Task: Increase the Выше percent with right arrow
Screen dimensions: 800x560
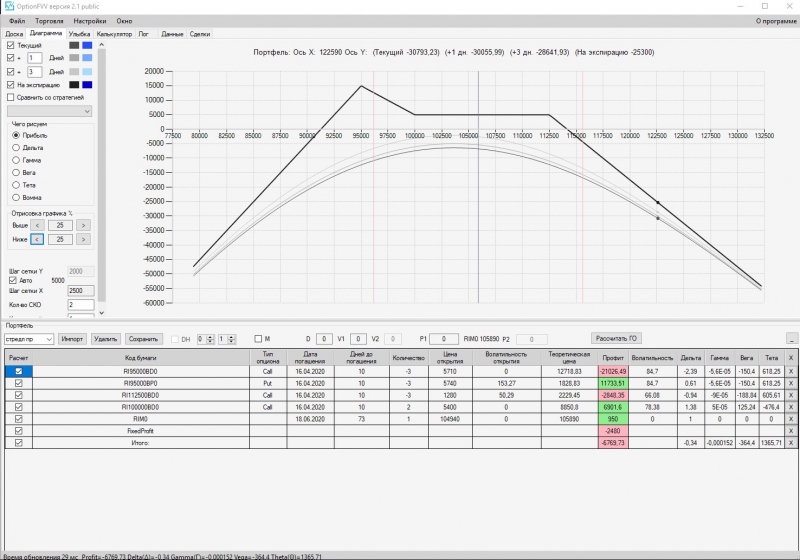Action: (83, 225)
